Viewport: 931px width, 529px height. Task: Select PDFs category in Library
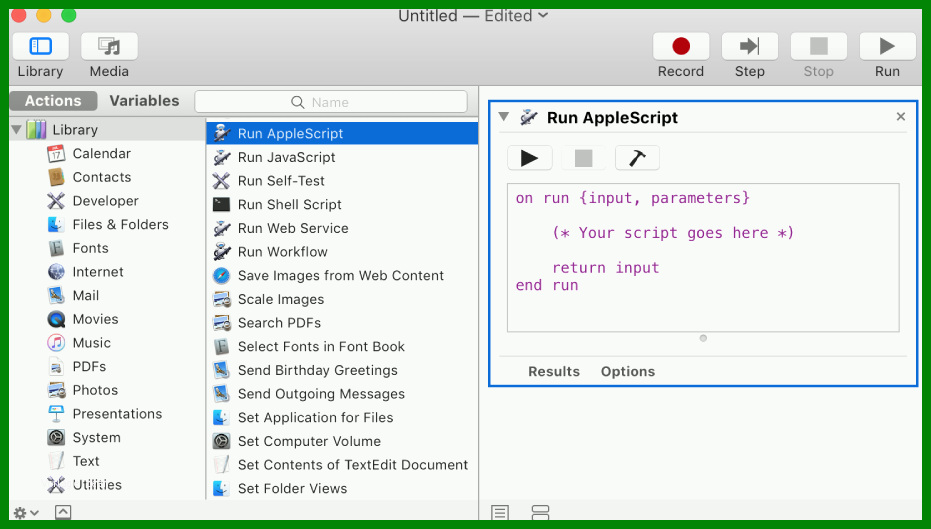(x=89, y=367)
